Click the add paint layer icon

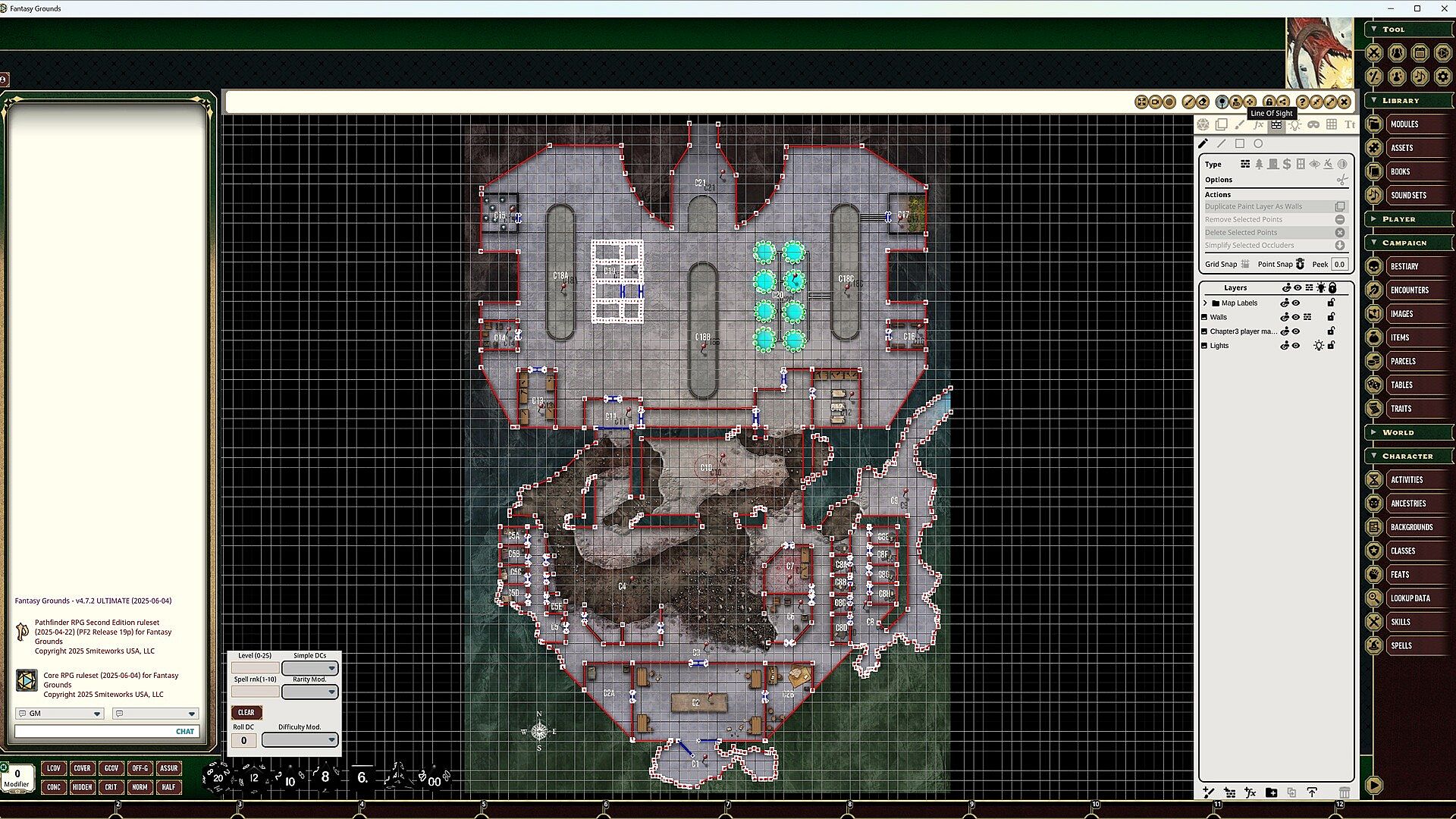tap(1209, 792)
